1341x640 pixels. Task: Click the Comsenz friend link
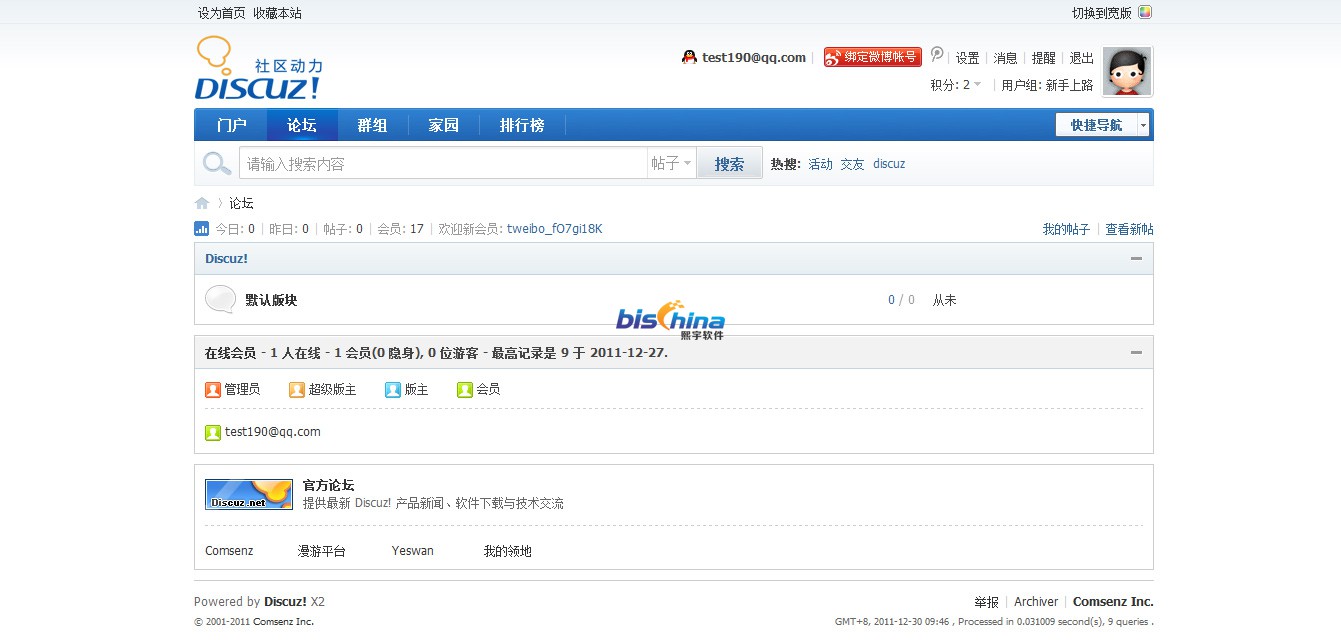click(x=229, y=551)
